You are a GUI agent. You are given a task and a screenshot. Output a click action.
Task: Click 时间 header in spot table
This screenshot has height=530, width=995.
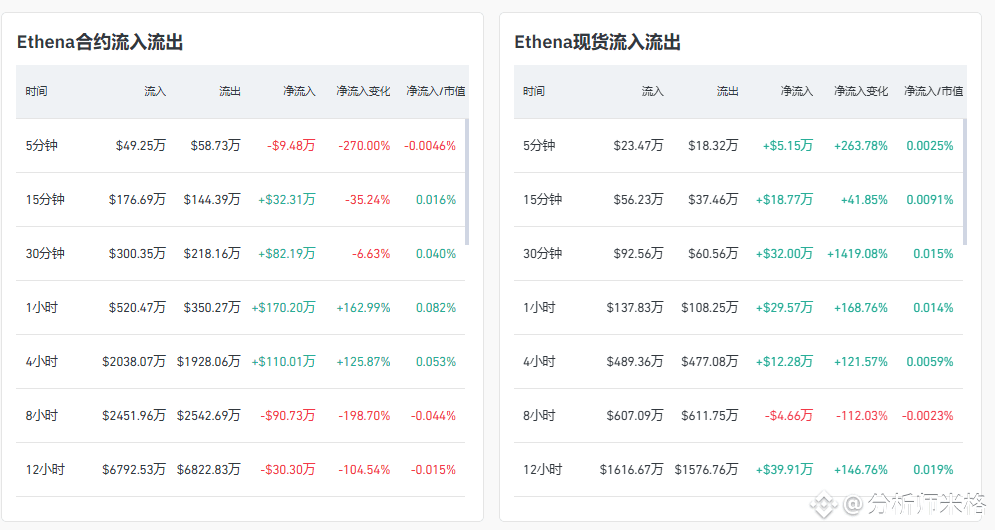(534, 91)
